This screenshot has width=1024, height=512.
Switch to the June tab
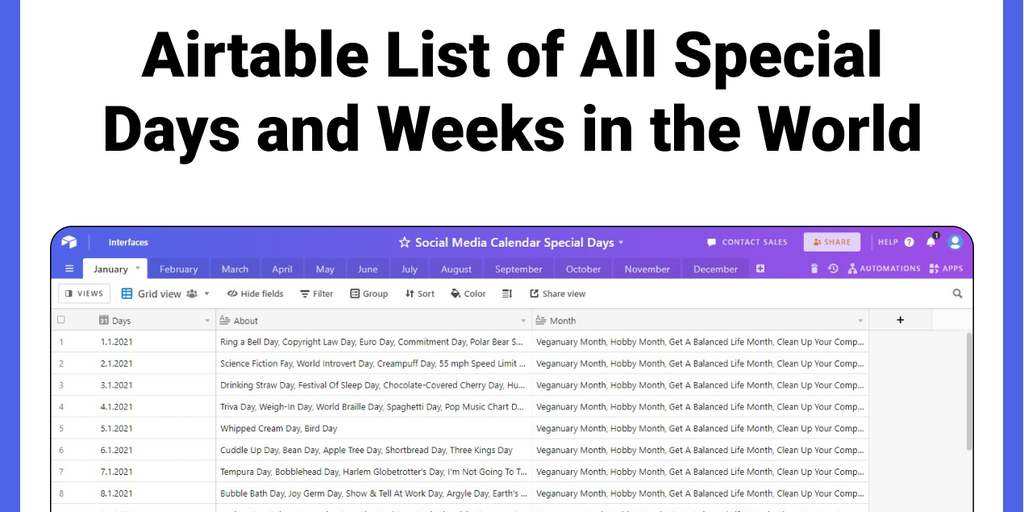pyautogui.click(x=368, y=269)
